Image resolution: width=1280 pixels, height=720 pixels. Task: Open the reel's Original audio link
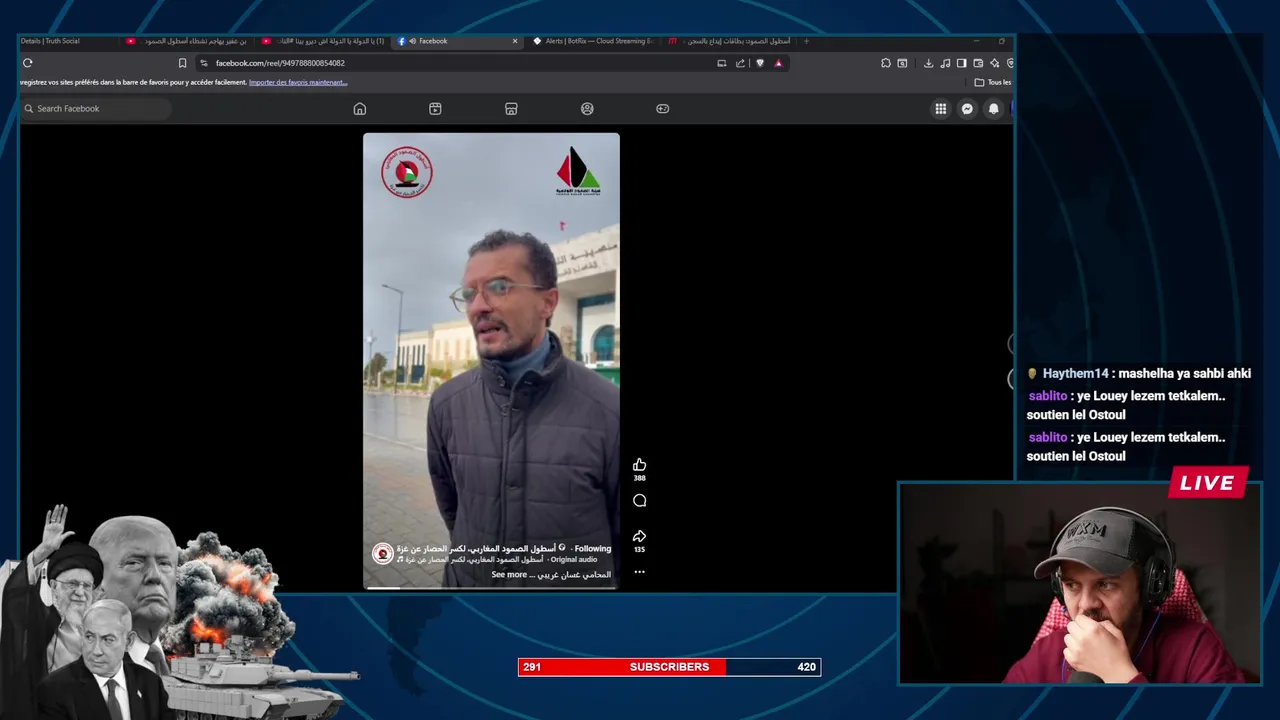click(x=573, y=560)
